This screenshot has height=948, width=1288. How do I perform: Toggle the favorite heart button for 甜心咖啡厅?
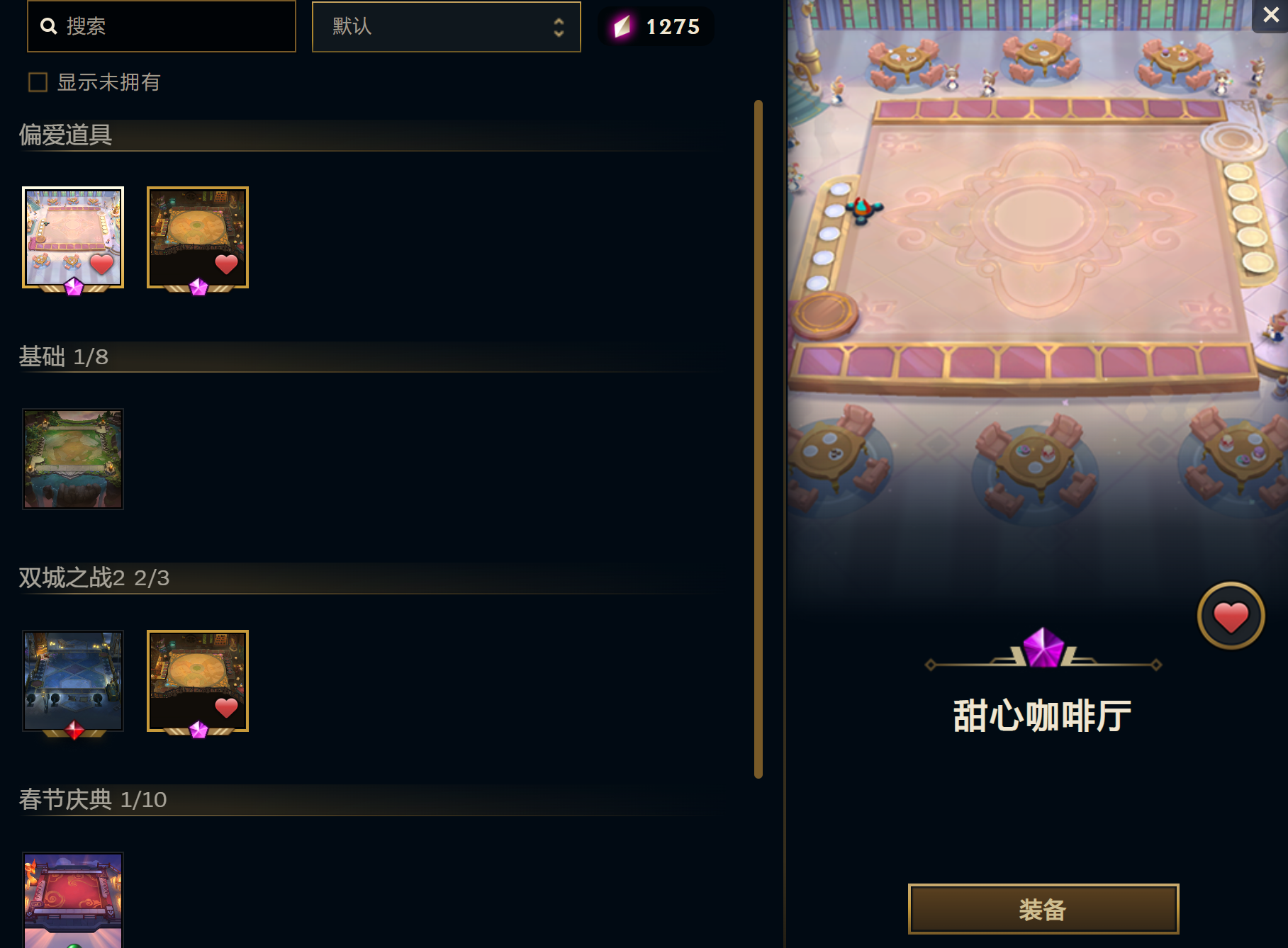click(x=1231, y=616)
